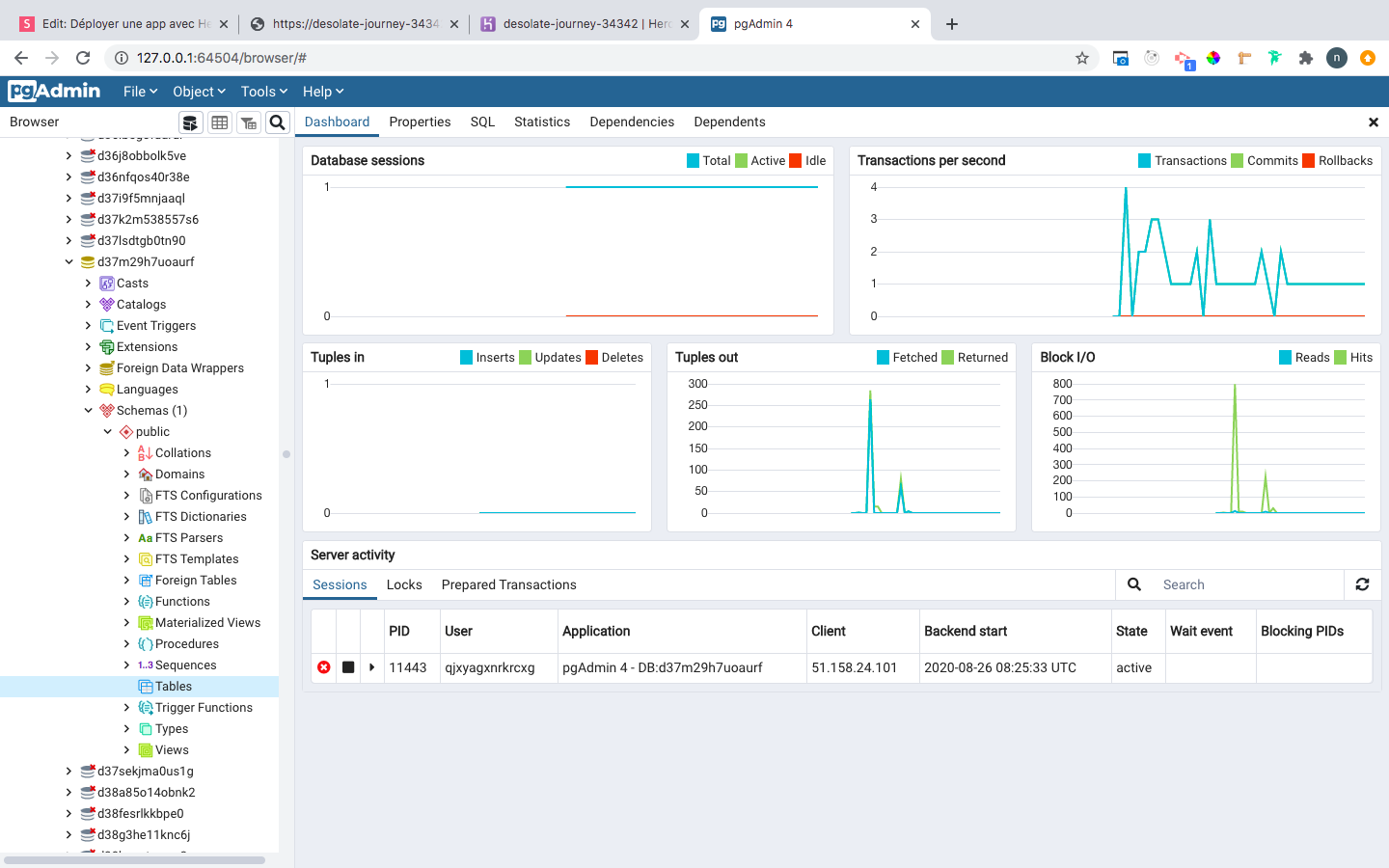Click the Extensions node icon

(x=107, y=347)
